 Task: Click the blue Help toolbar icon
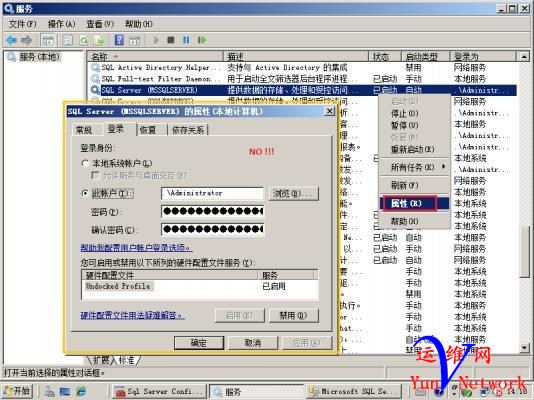pos(119,40)
